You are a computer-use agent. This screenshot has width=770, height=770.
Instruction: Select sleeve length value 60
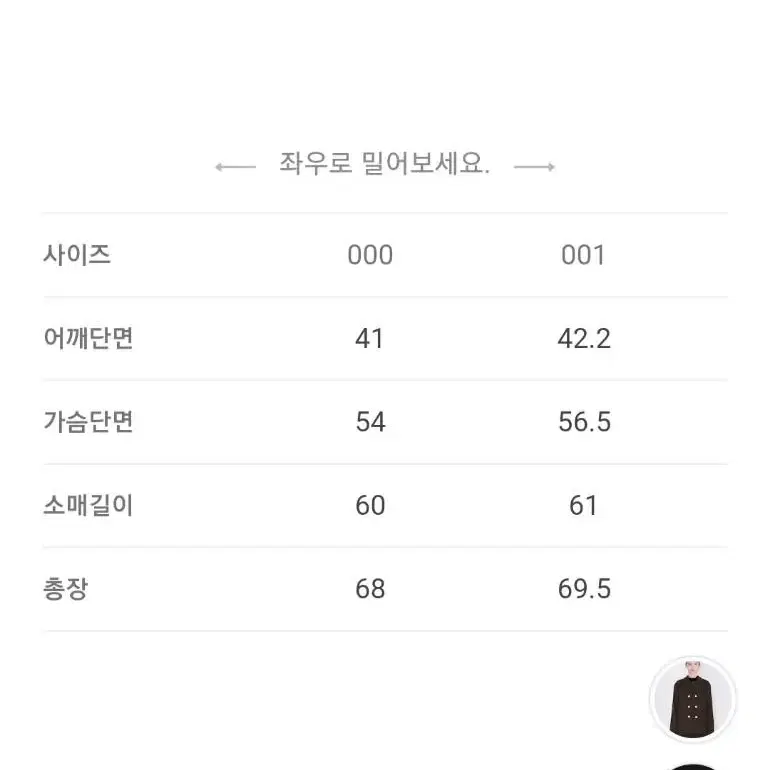(x=370, y=506)
